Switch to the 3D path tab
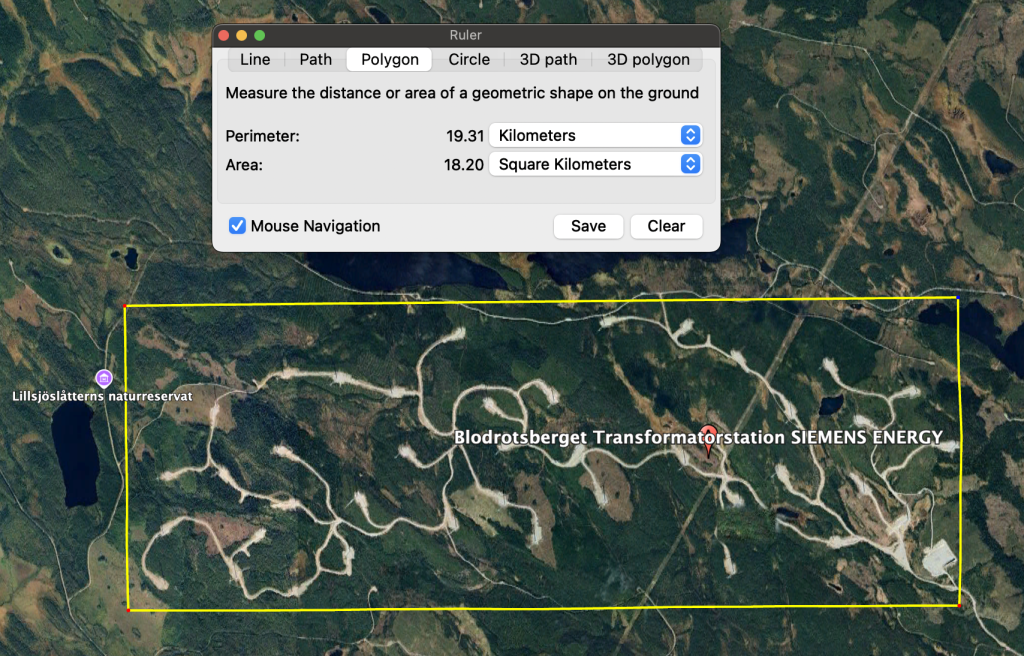 point(548,59)
